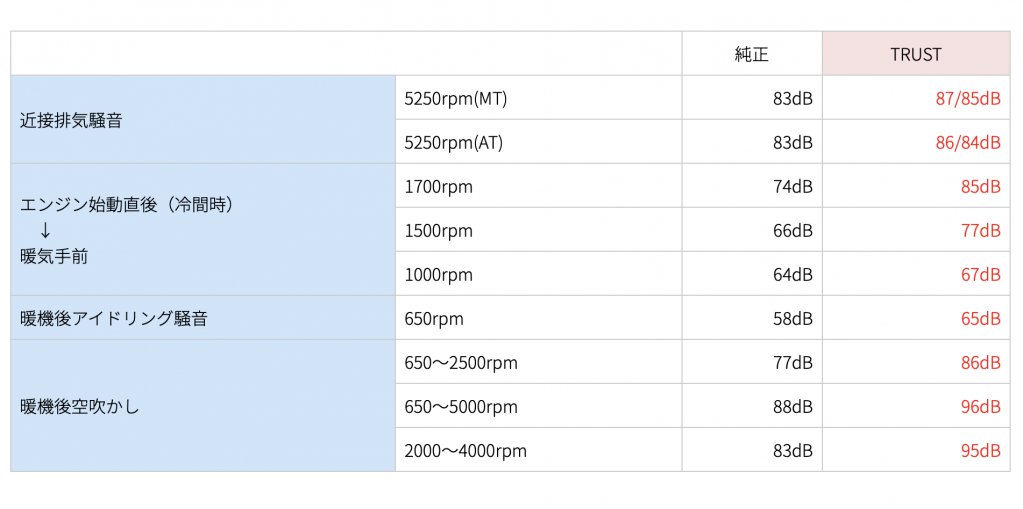The image size is (1023, 509).
Task: Click the 650rpm cell
Action: point(539,318)
